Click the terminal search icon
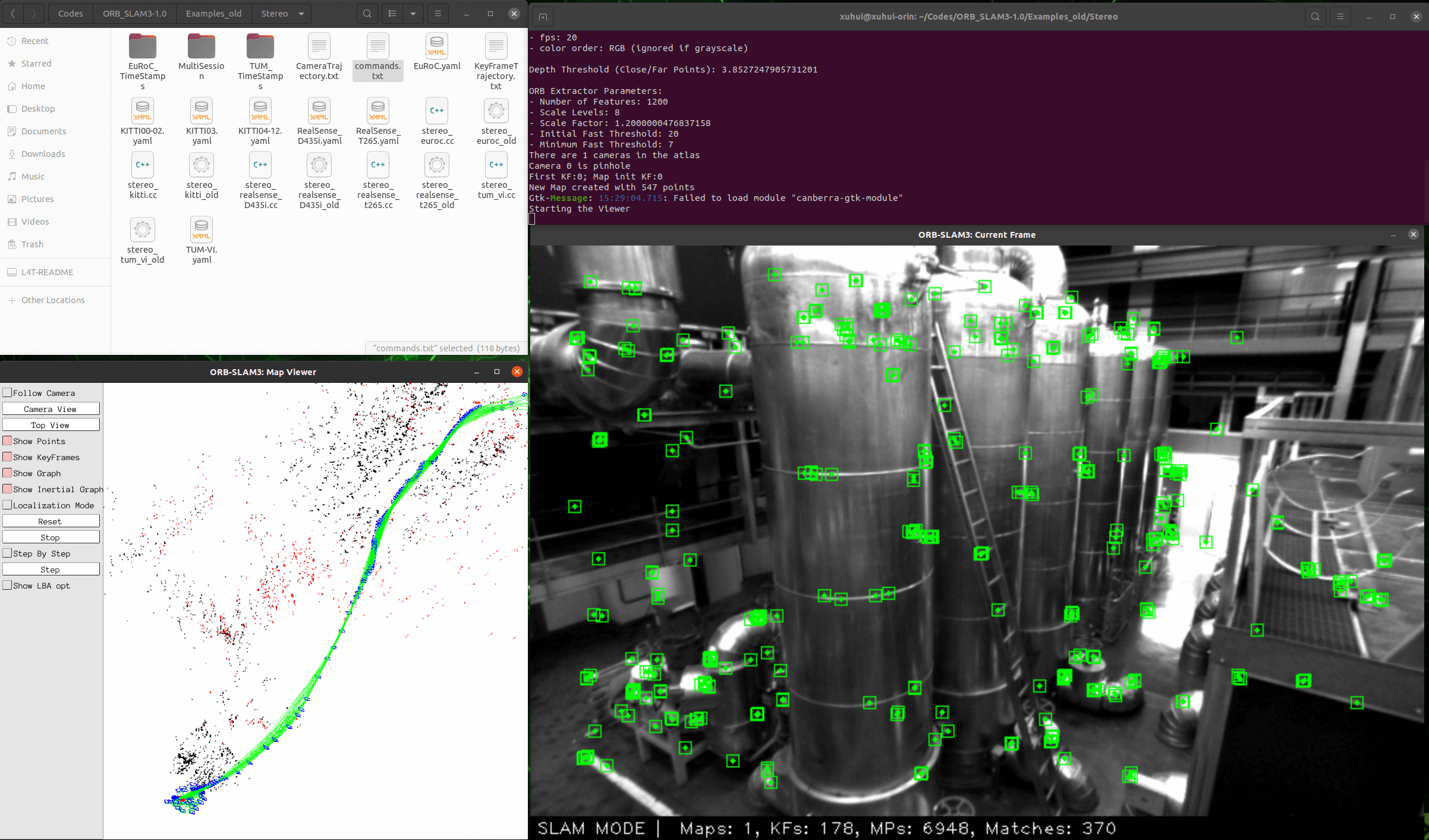This screenshot has width=1429, height=840. (1315, 17)
